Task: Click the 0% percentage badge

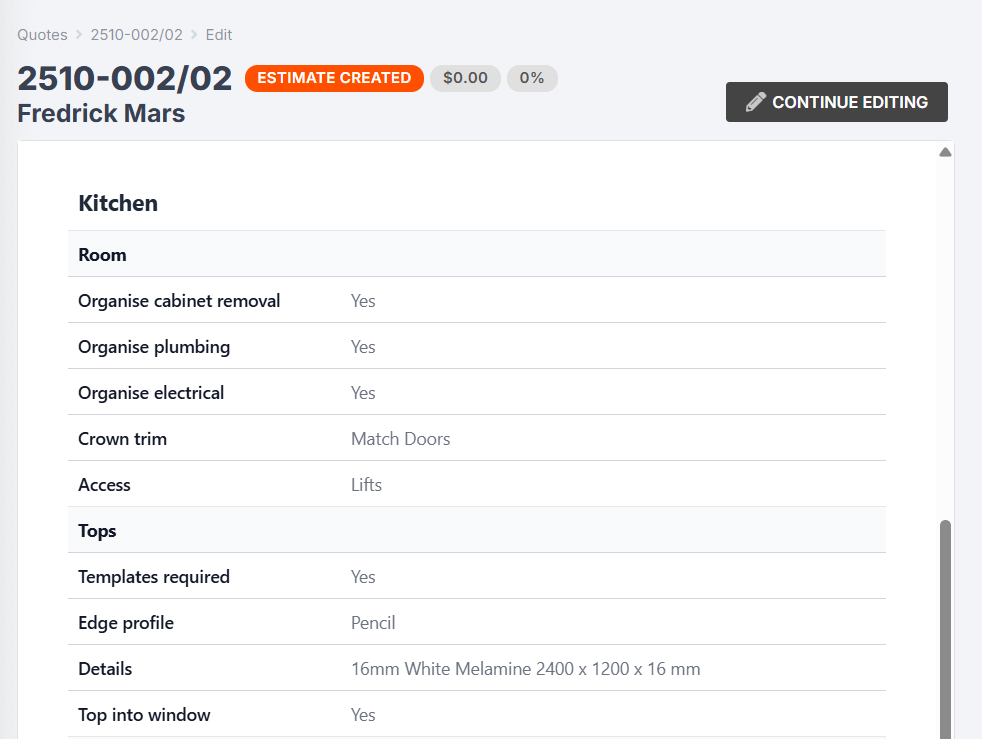Action: (x=532, y=78)
